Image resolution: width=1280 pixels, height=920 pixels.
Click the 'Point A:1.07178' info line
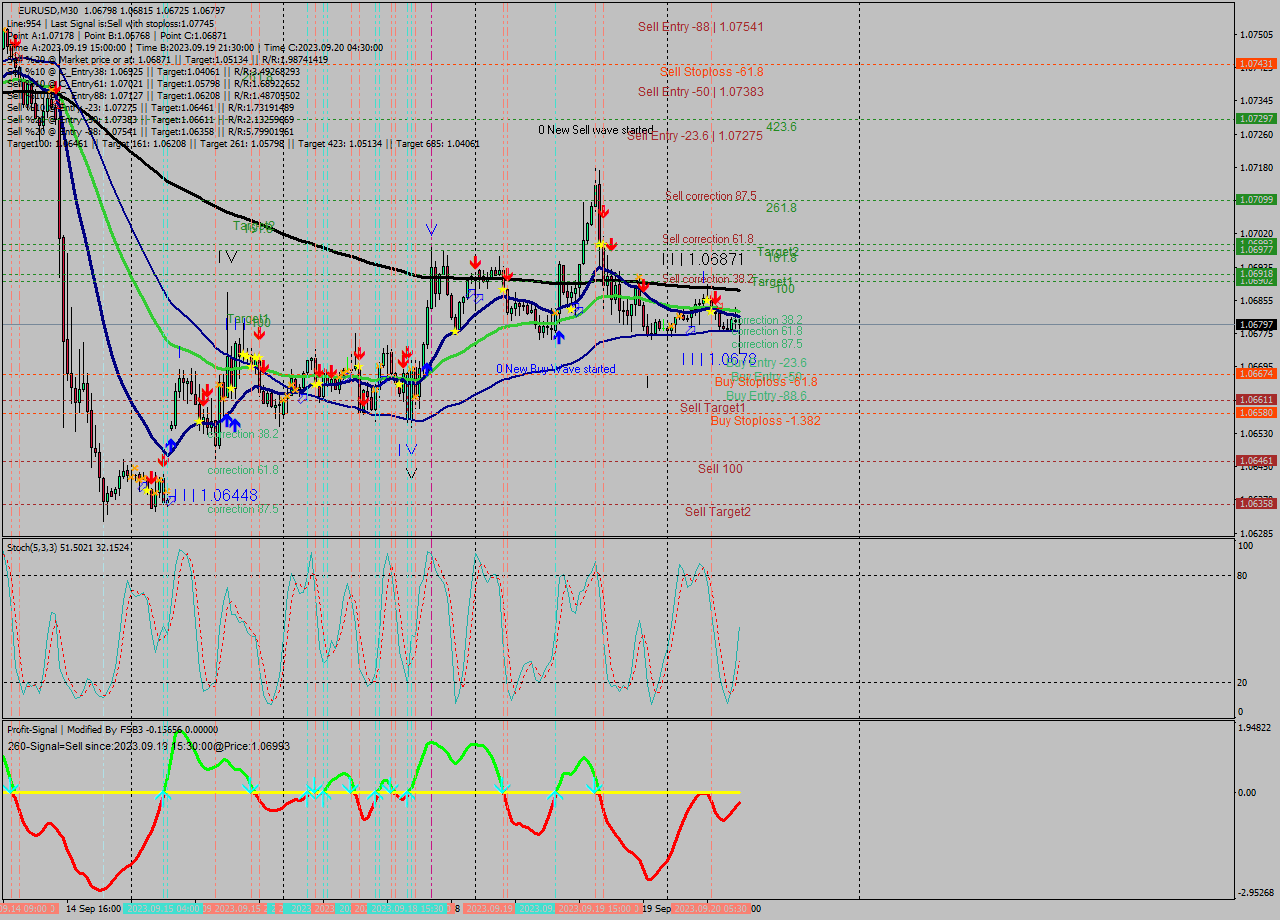pyautogui.click(x=117, y=35)
